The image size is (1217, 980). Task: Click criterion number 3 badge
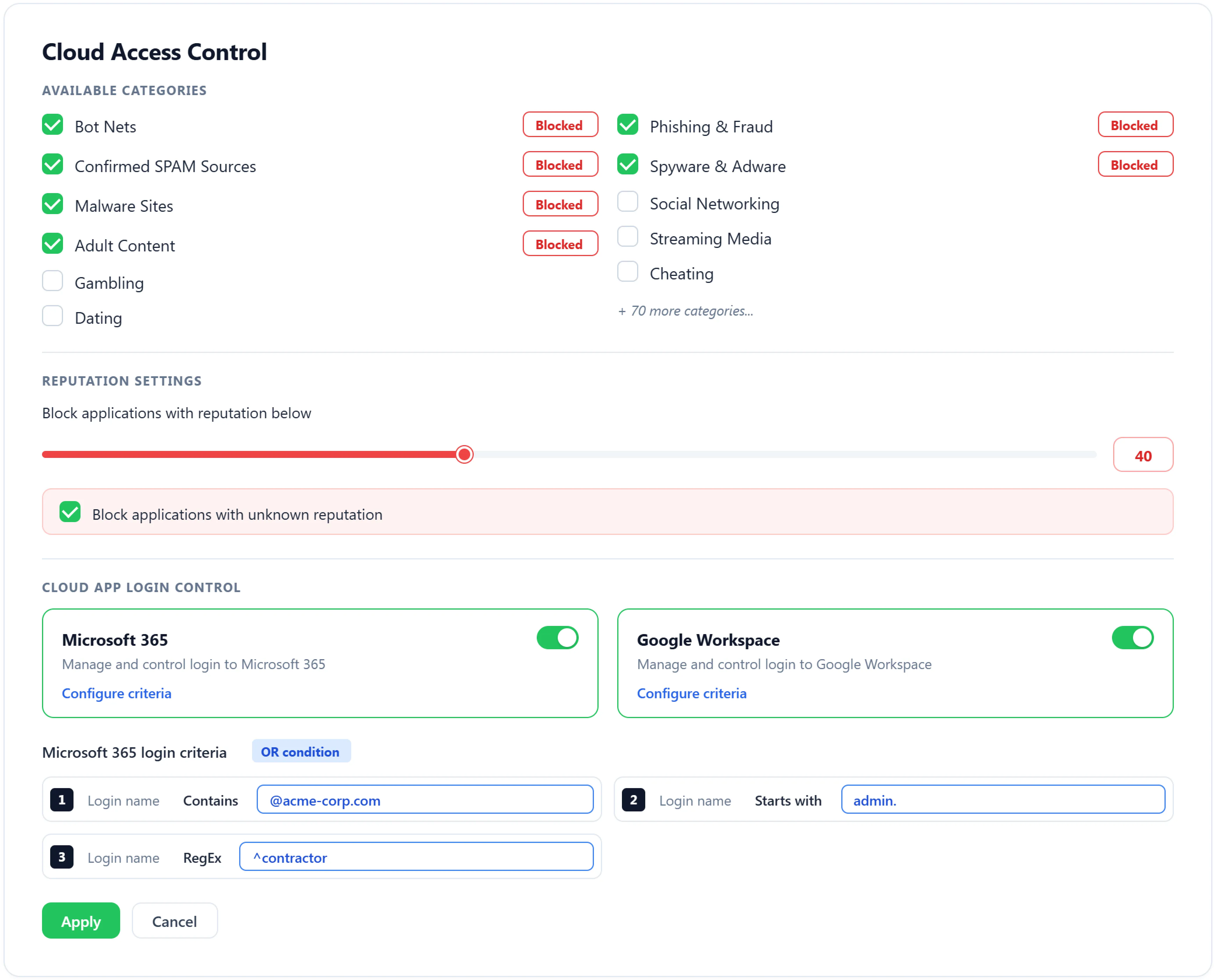coord(62,857)
